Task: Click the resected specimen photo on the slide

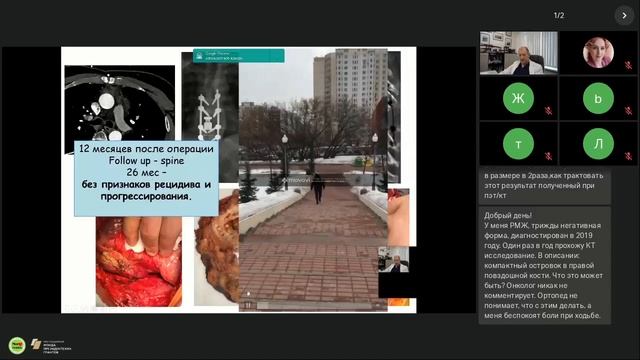Action: point(217,247)
